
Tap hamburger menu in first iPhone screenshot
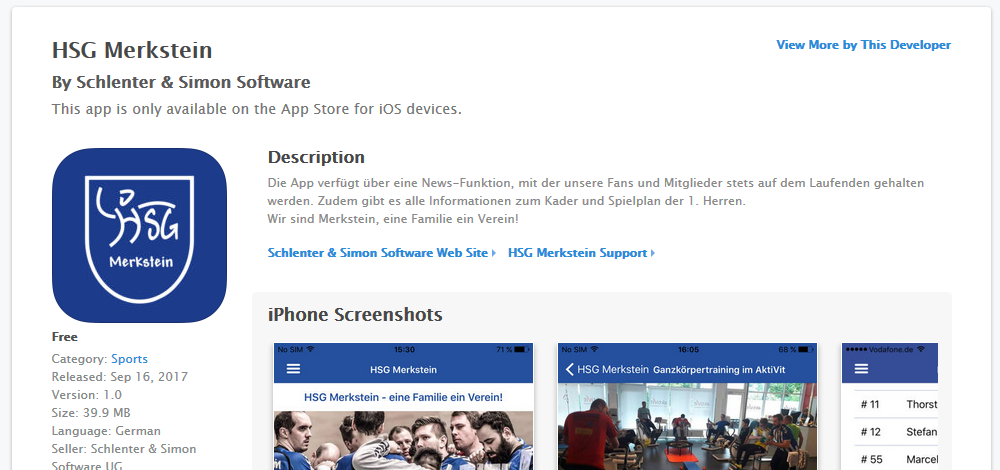[293, 369]
